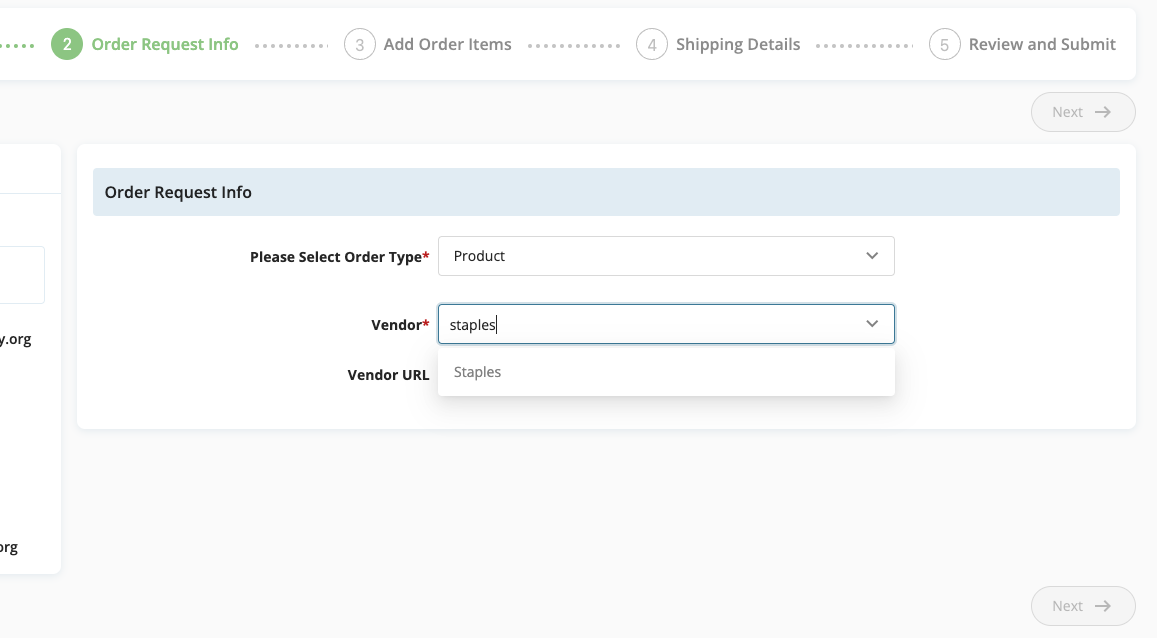Screen dimensions: 1157x638
Task: Expand Order Type using its chevron arrow
Action: 872,256
